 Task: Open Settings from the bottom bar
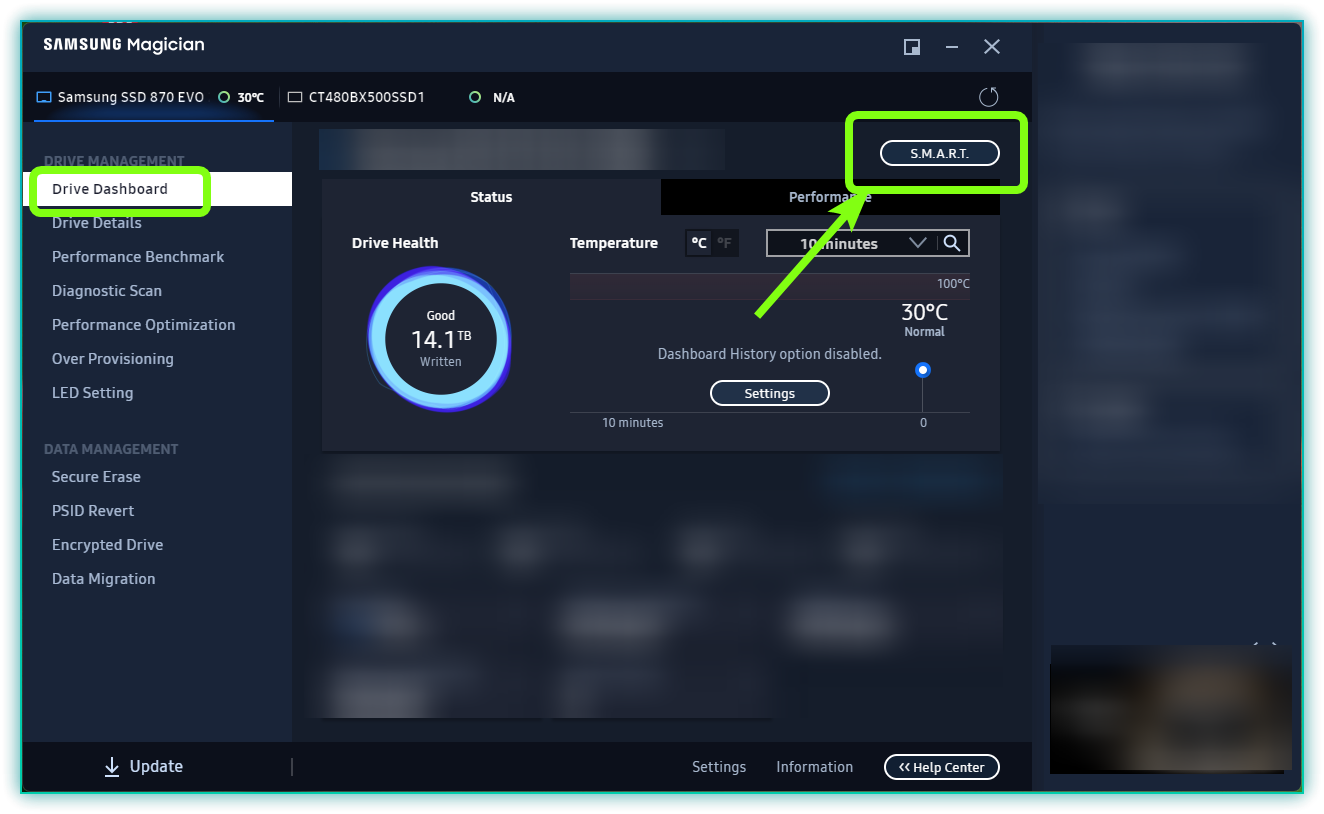click(719, 767)
